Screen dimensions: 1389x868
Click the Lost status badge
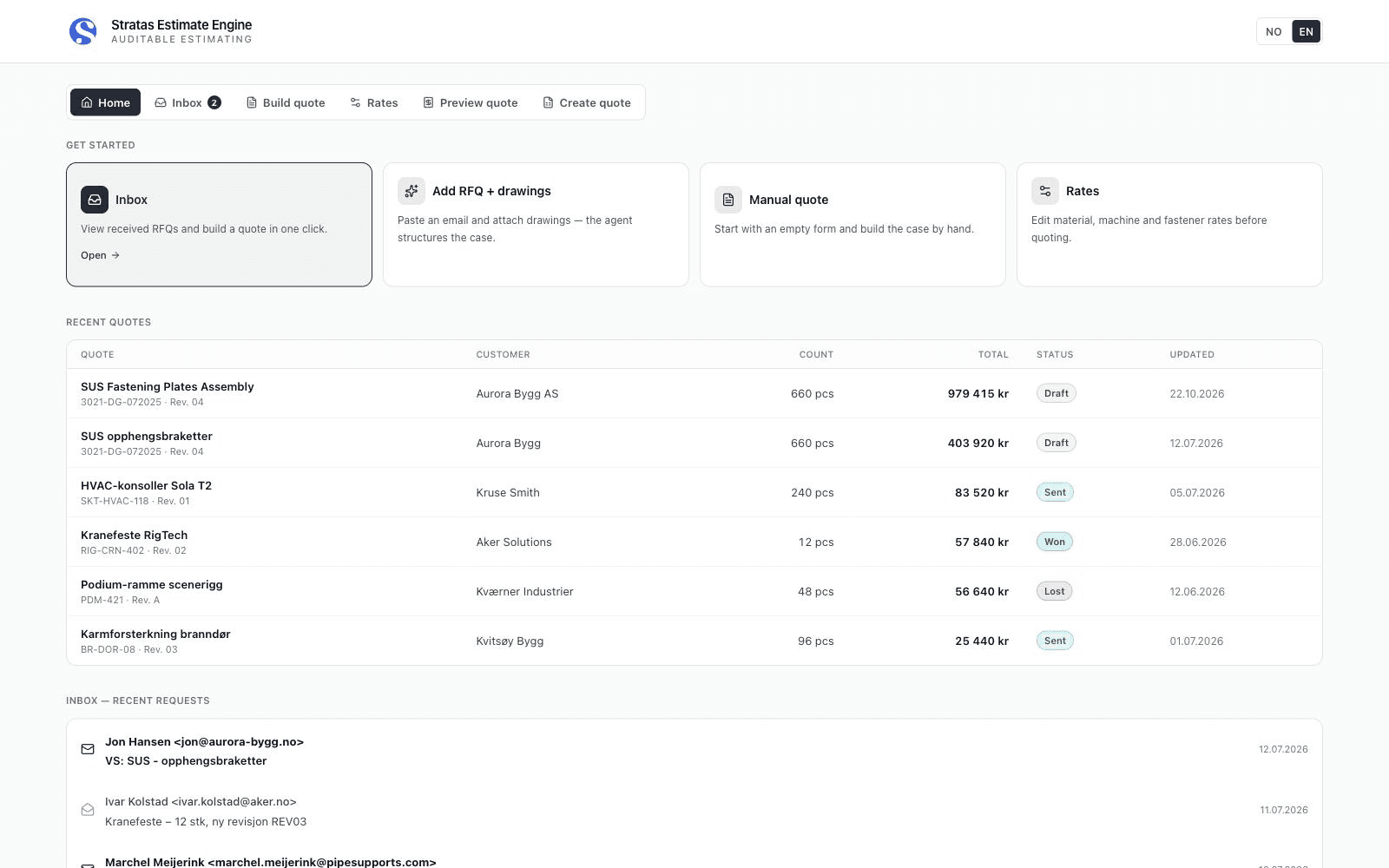[1055, 591]
